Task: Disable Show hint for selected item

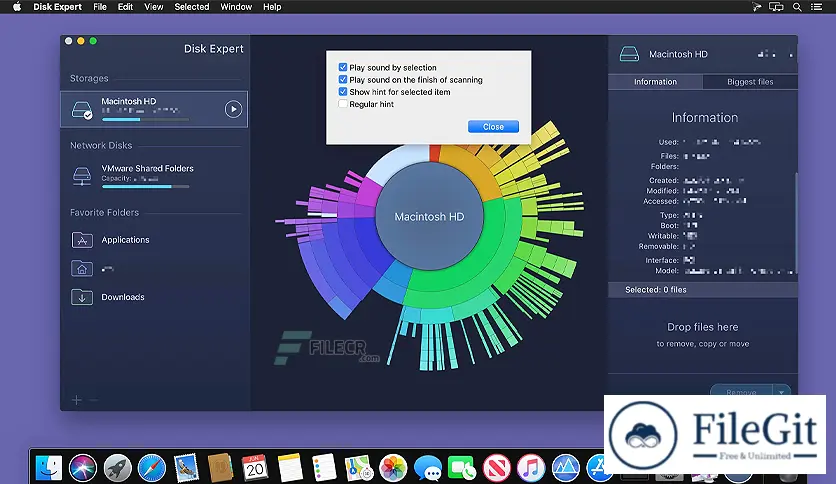Action: tap(343, 92)
